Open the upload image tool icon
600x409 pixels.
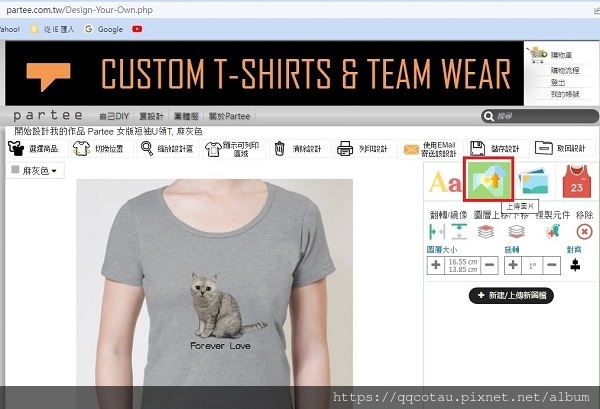488,179
